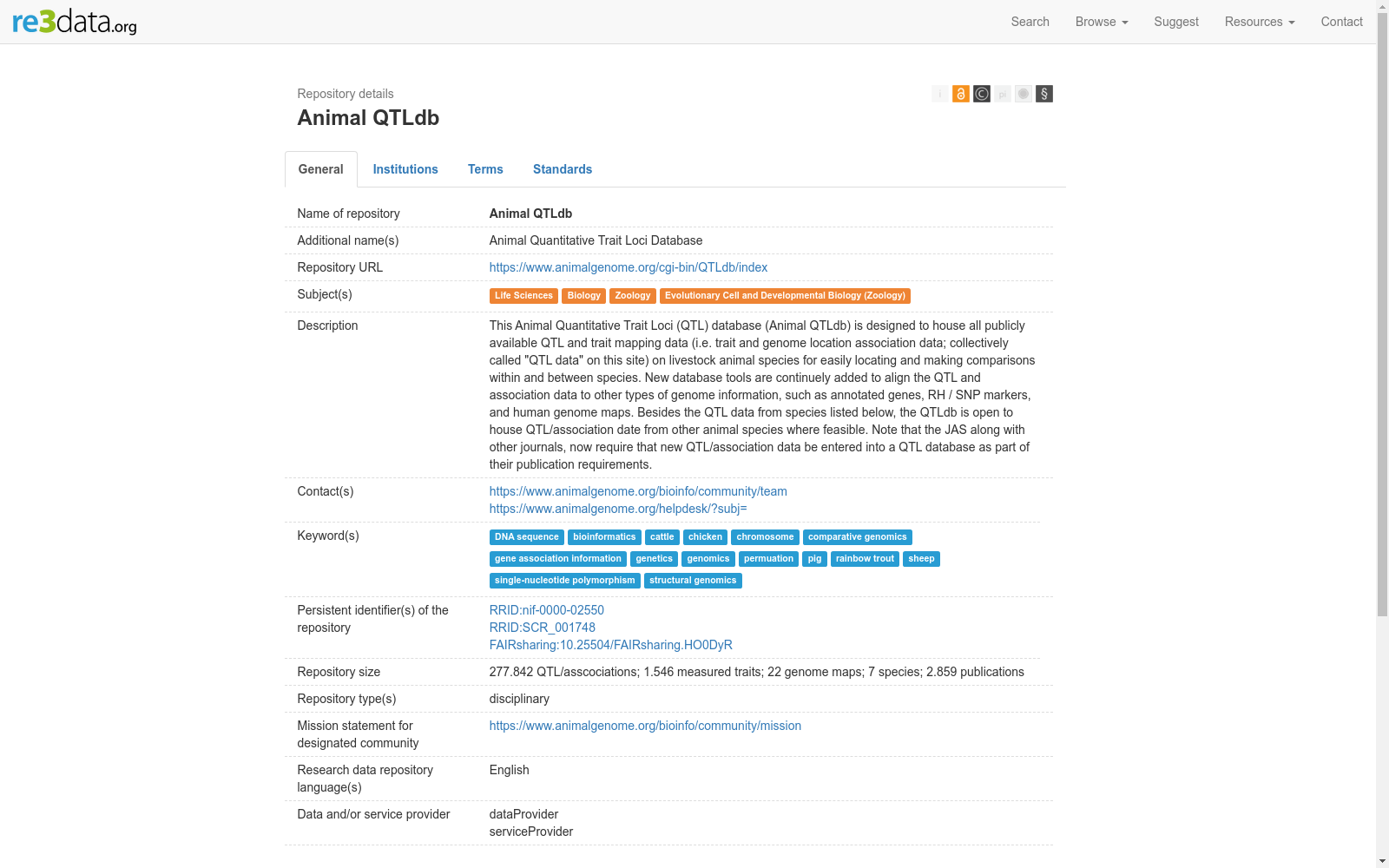
Task: Go to Search in the navbar
Action: point(1030,22)
